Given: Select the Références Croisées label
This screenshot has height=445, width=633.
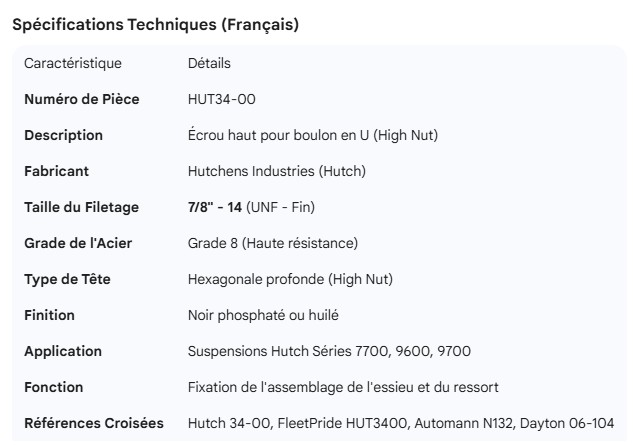Looking at the screenshot, I should pyautogui.click(x=94, y=423).
